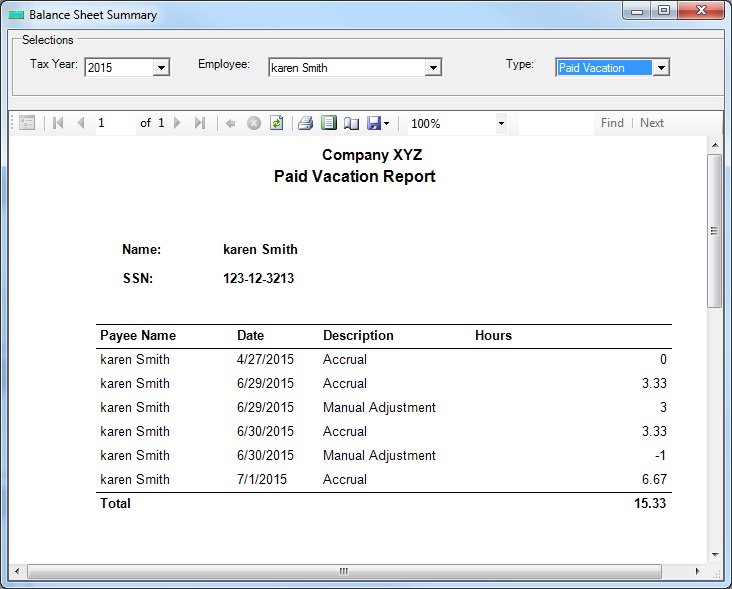Print the Paid Vacation report
Screen dimensions: 732x589
[x=306, y=123]
